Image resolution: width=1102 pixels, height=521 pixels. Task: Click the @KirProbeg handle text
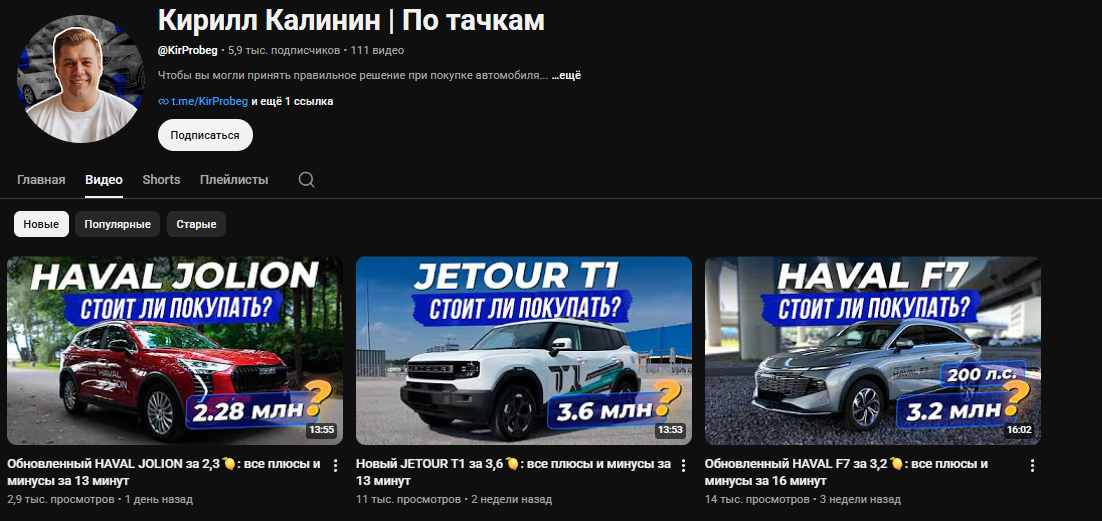[188, 51]
